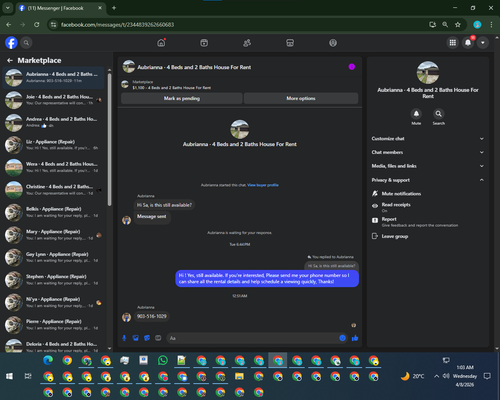Viewport: 500px width, 400px height.
Task: Open the Marketplace store icon
Action: click(x=290, y=43)
